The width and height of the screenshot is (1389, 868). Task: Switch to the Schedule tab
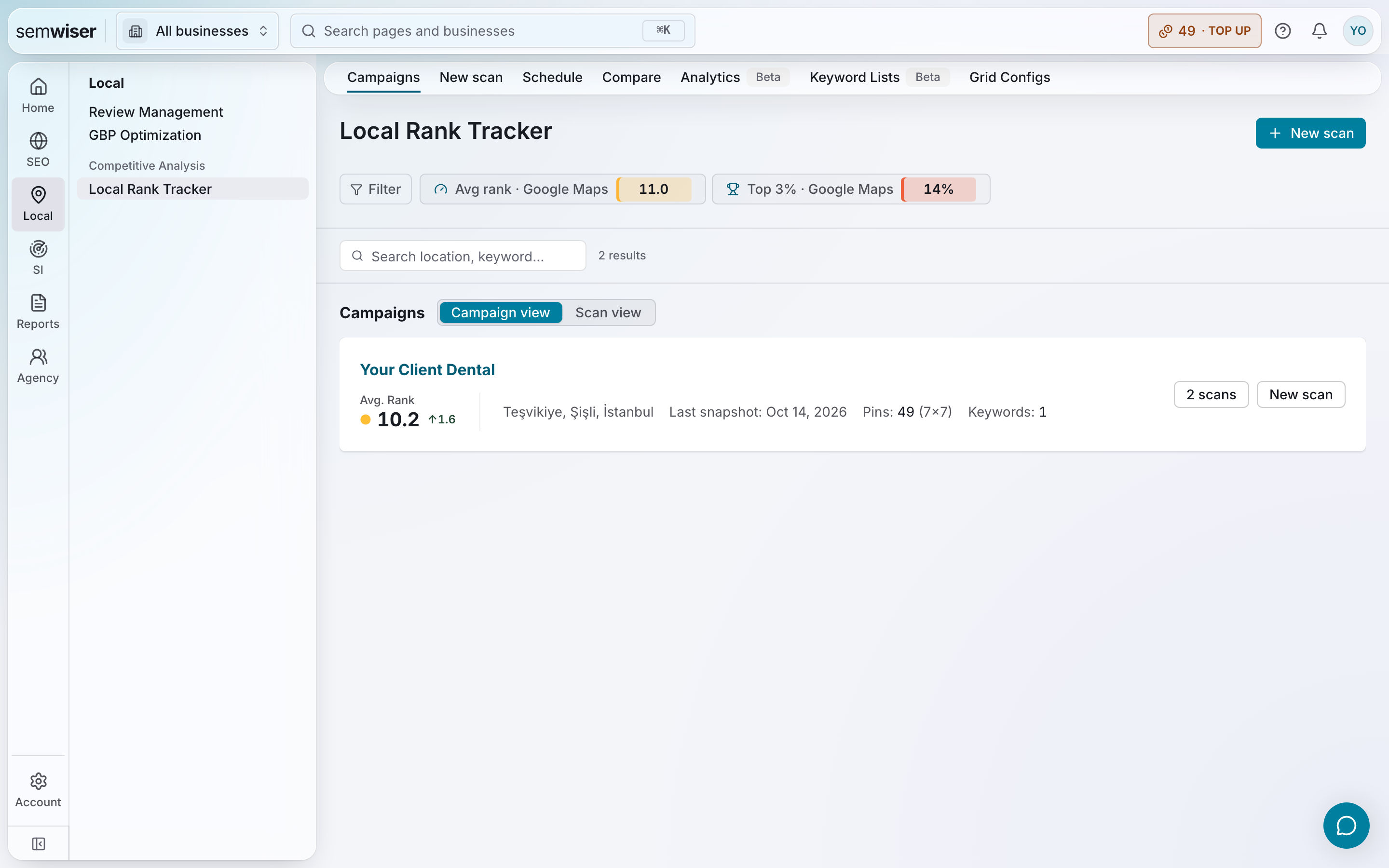tap(552, 78)
